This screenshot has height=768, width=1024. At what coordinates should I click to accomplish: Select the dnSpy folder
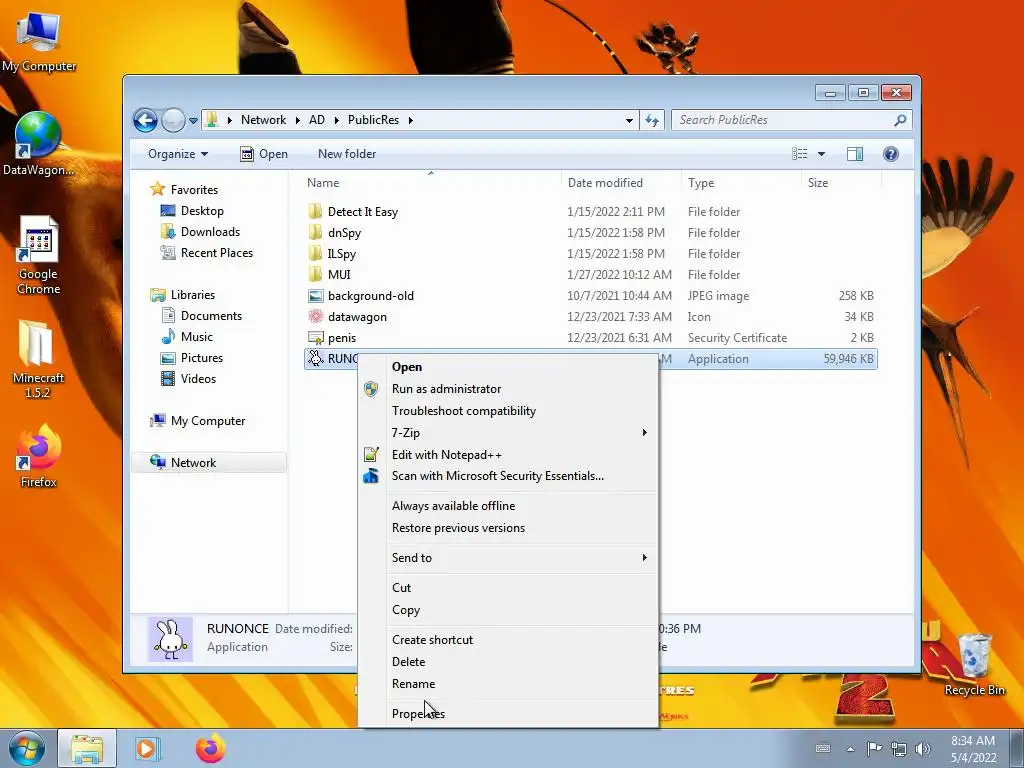344,232
